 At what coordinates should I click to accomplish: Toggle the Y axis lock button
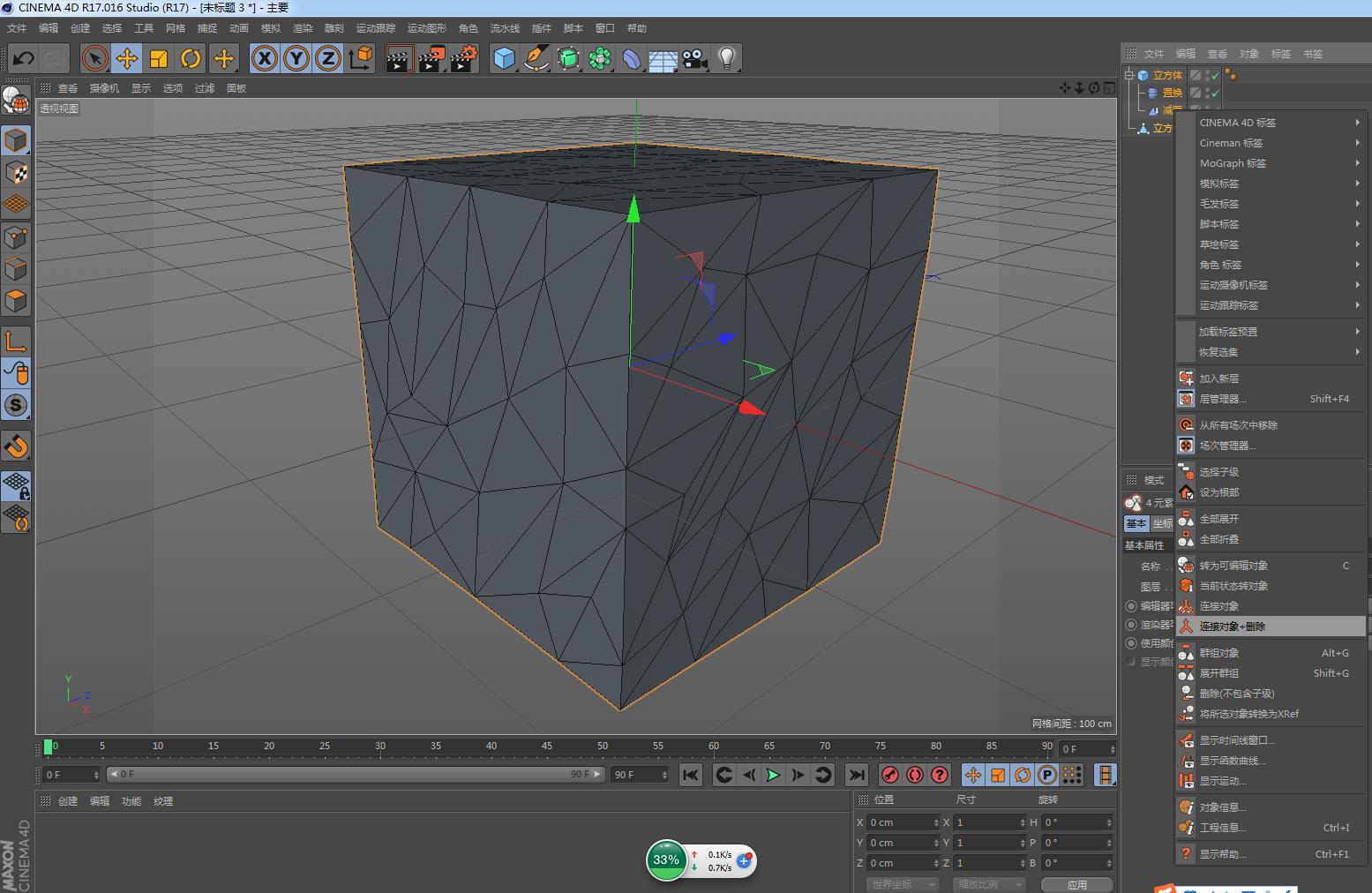[x=296, y=58]
